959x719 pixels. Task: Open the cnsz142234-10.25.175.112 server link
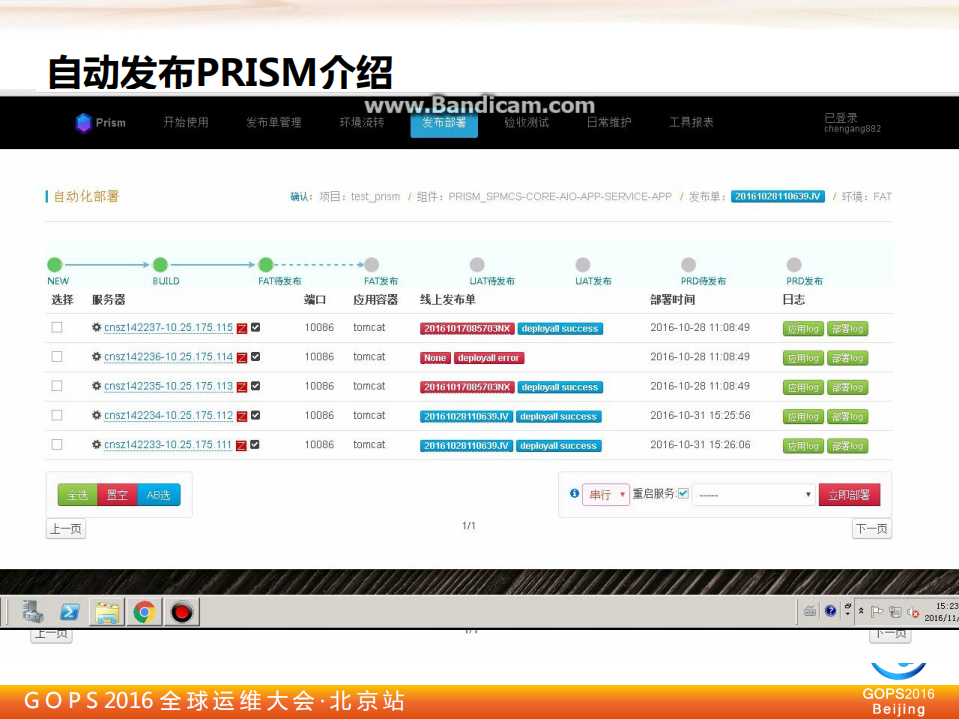[167, 416]
